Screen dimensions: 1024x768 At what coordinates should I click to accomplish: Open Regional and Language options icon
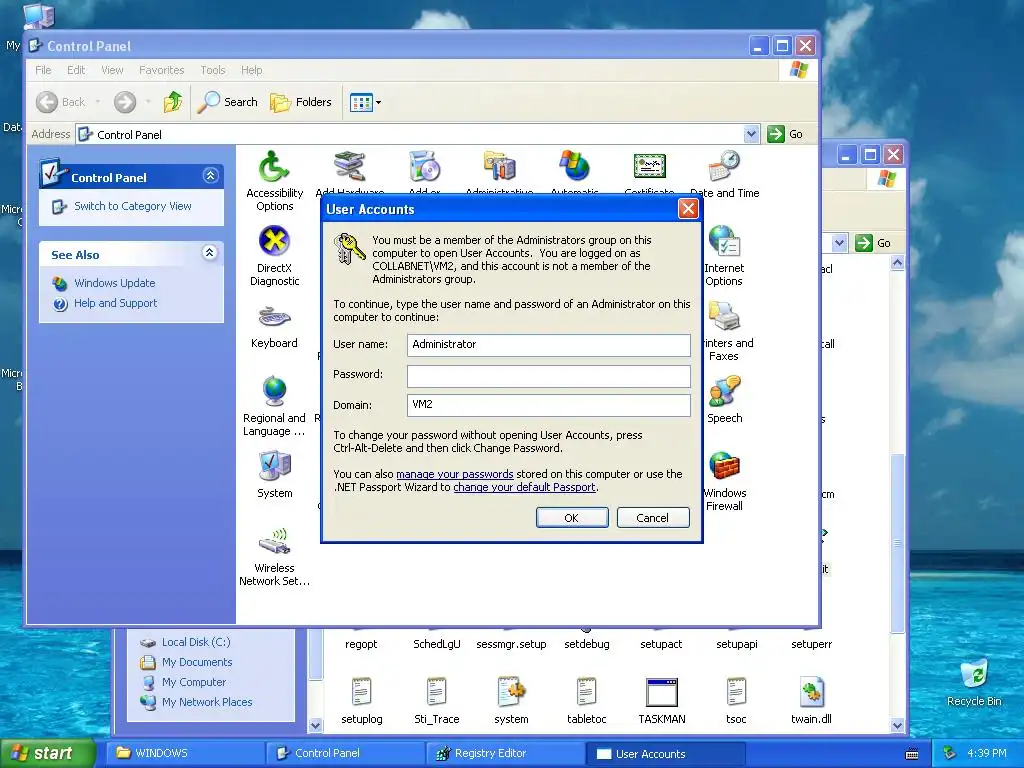(274, 406)
